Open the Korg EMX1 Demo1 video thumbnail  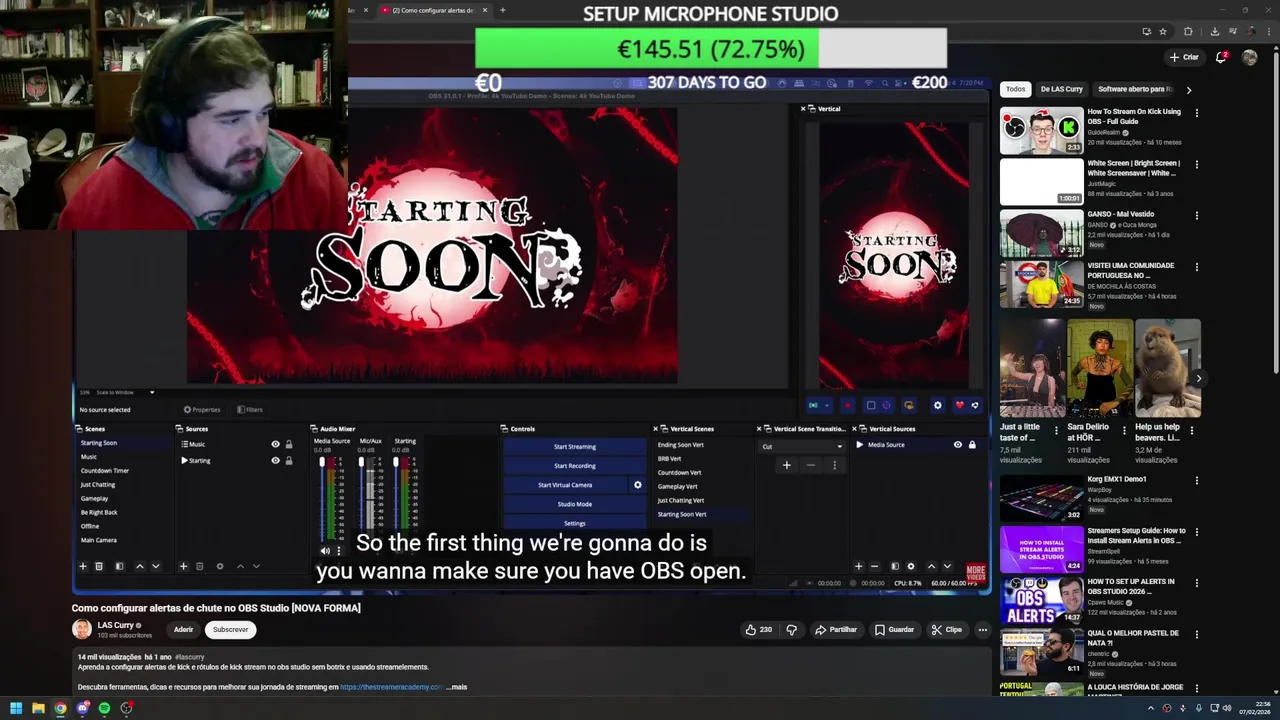[1042, 497]
